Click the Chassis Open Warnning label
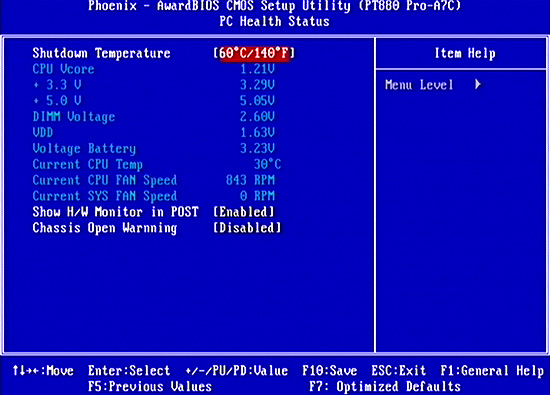 click(105, 228)
